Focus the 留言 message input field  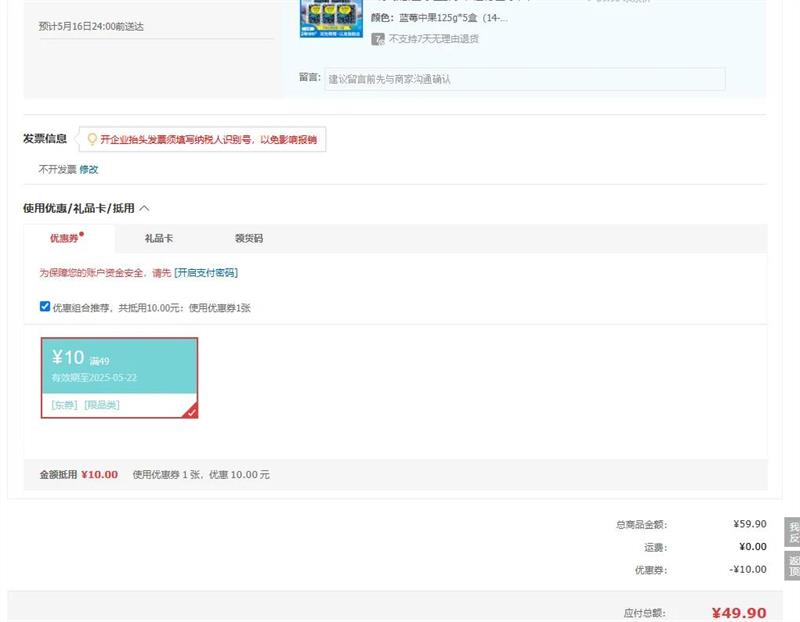524,79
